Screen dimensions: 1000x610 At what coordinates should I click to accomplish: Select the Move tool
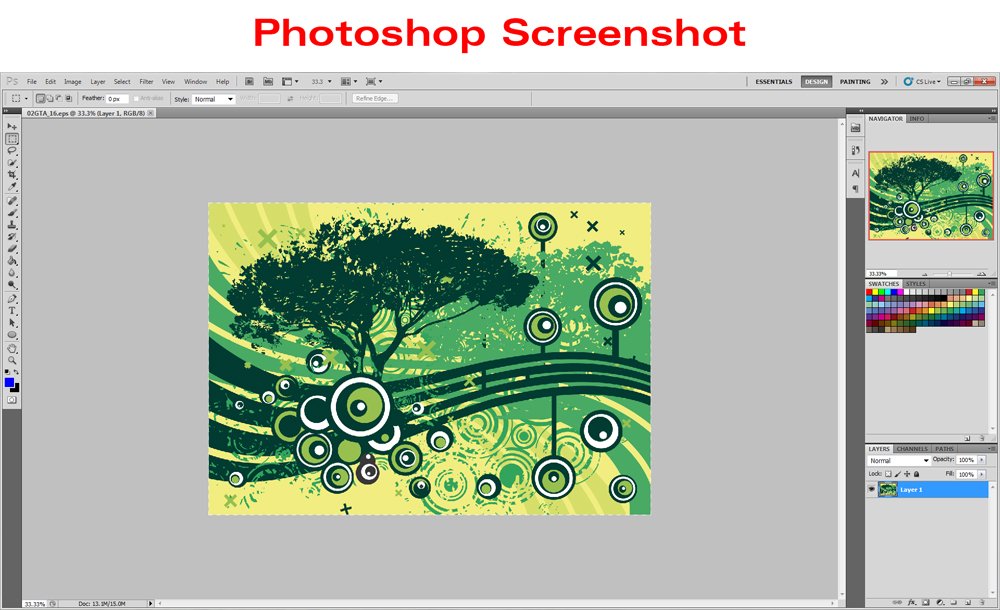(x=12, y=125)
